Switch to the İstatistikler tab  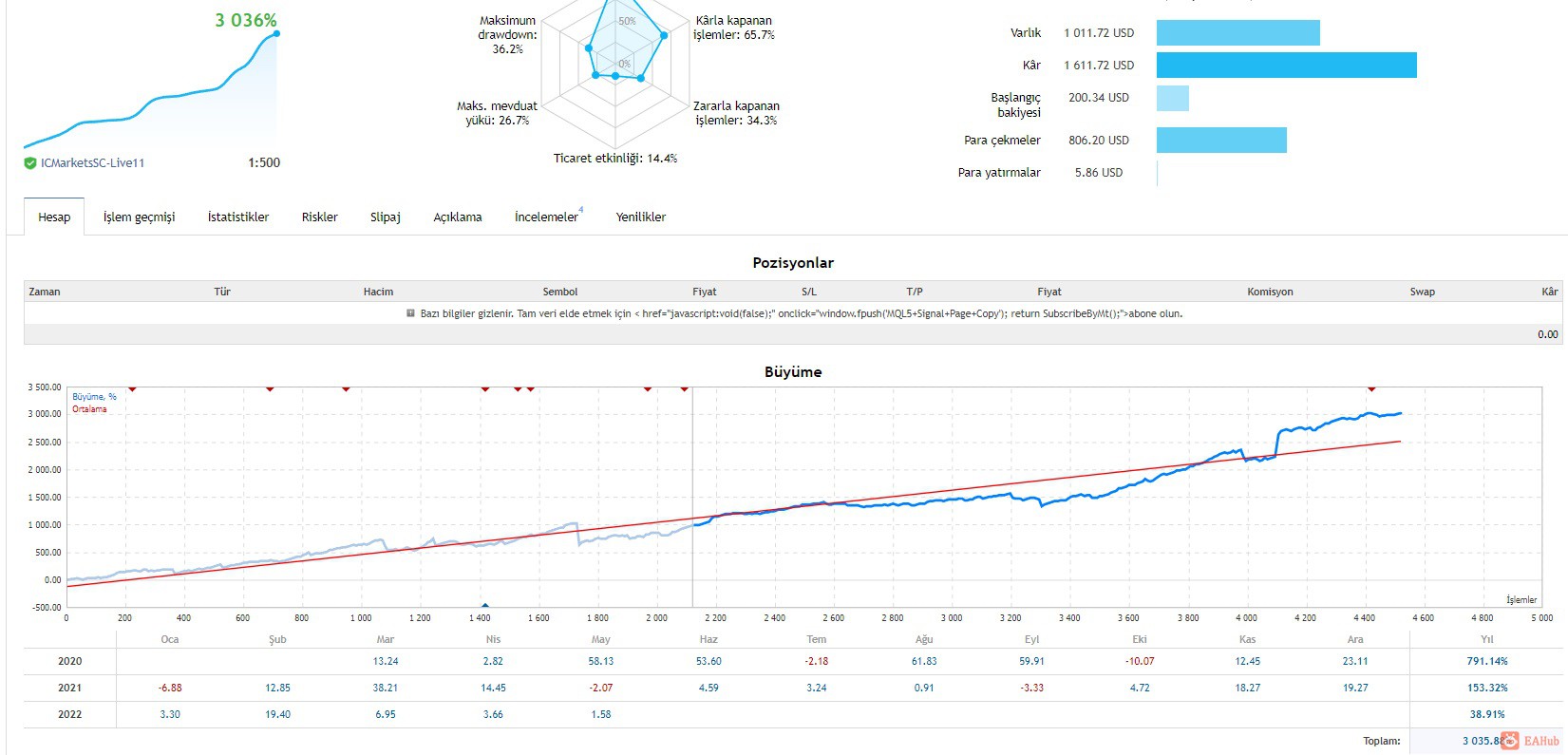(x=238, y=217)
